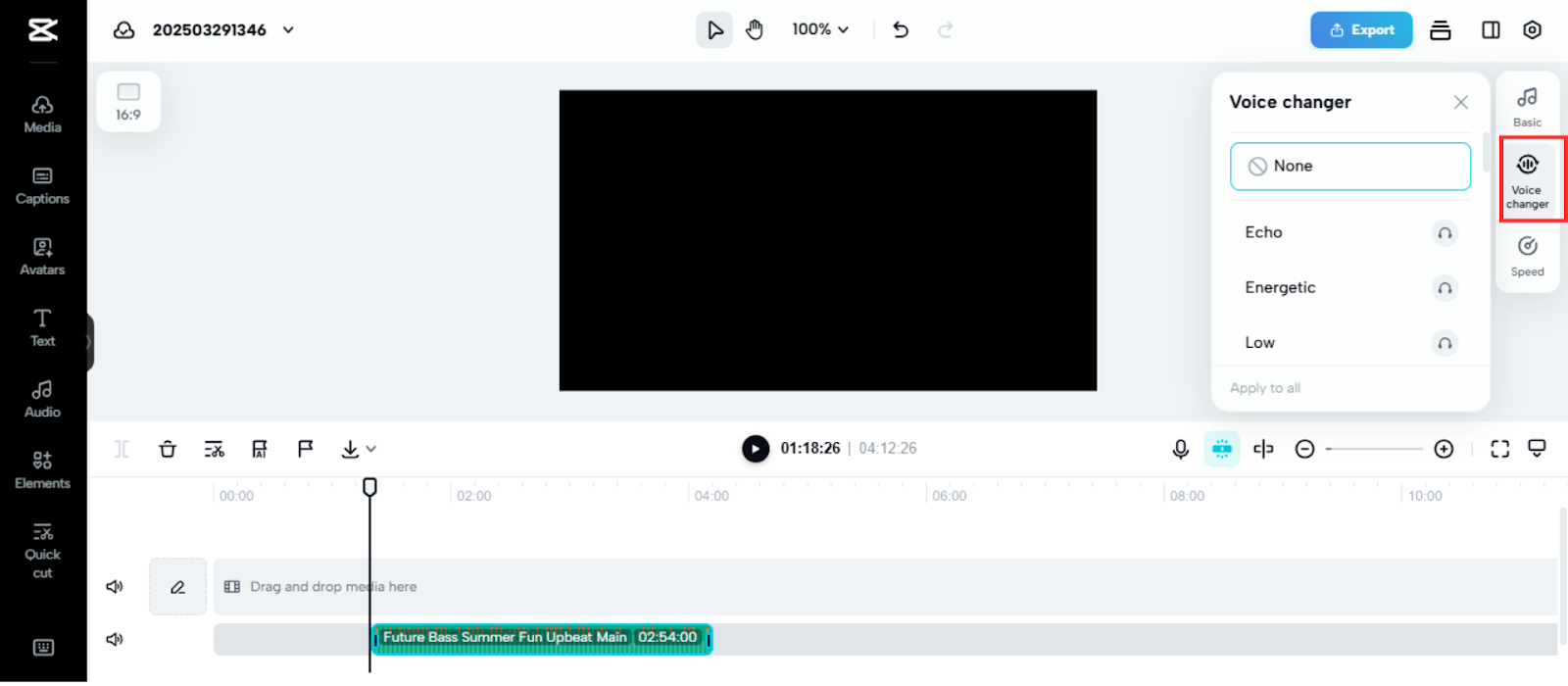
Task: Open the preview monitor icon
Action: [1537, 449]
